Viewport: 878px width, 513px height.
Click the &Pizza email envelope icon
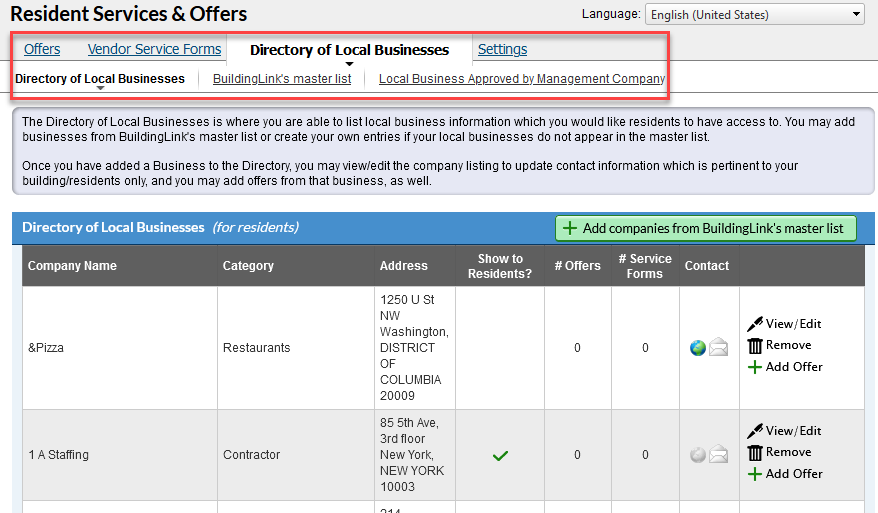718,348
